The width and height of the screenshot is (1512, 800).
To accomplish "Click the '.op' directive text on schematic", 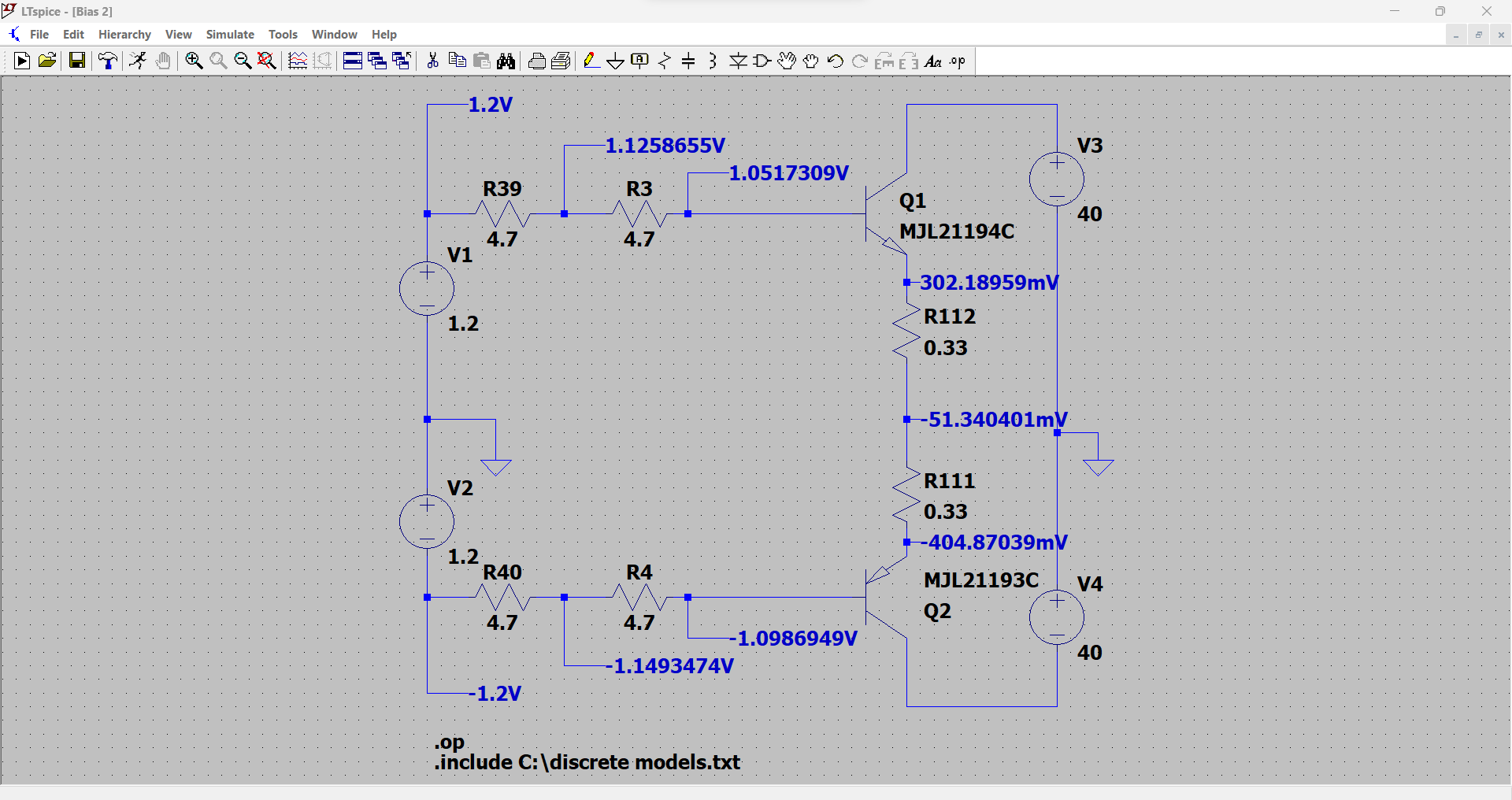I will click(450, 743).
